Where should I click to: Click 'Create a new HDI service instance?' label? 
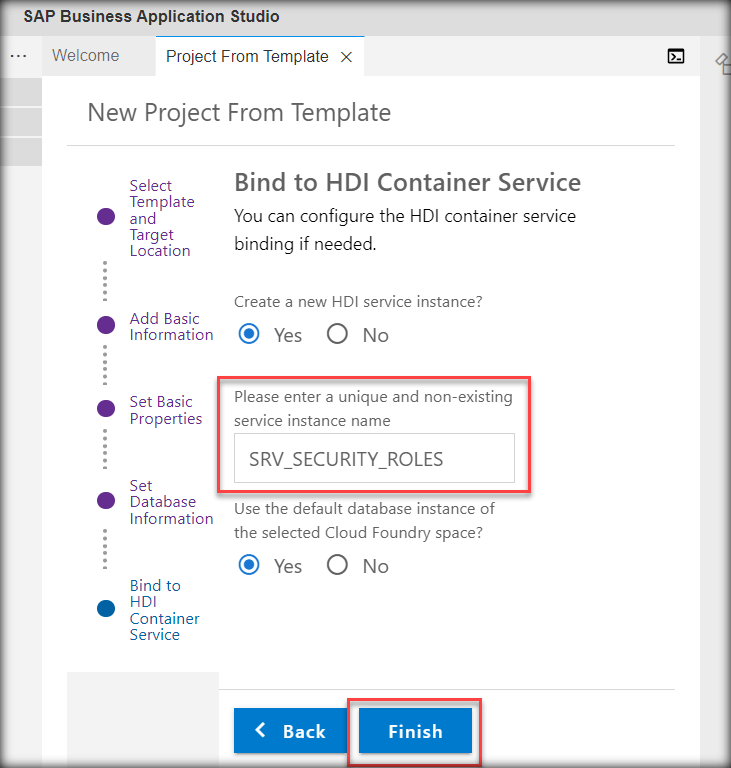358,302
